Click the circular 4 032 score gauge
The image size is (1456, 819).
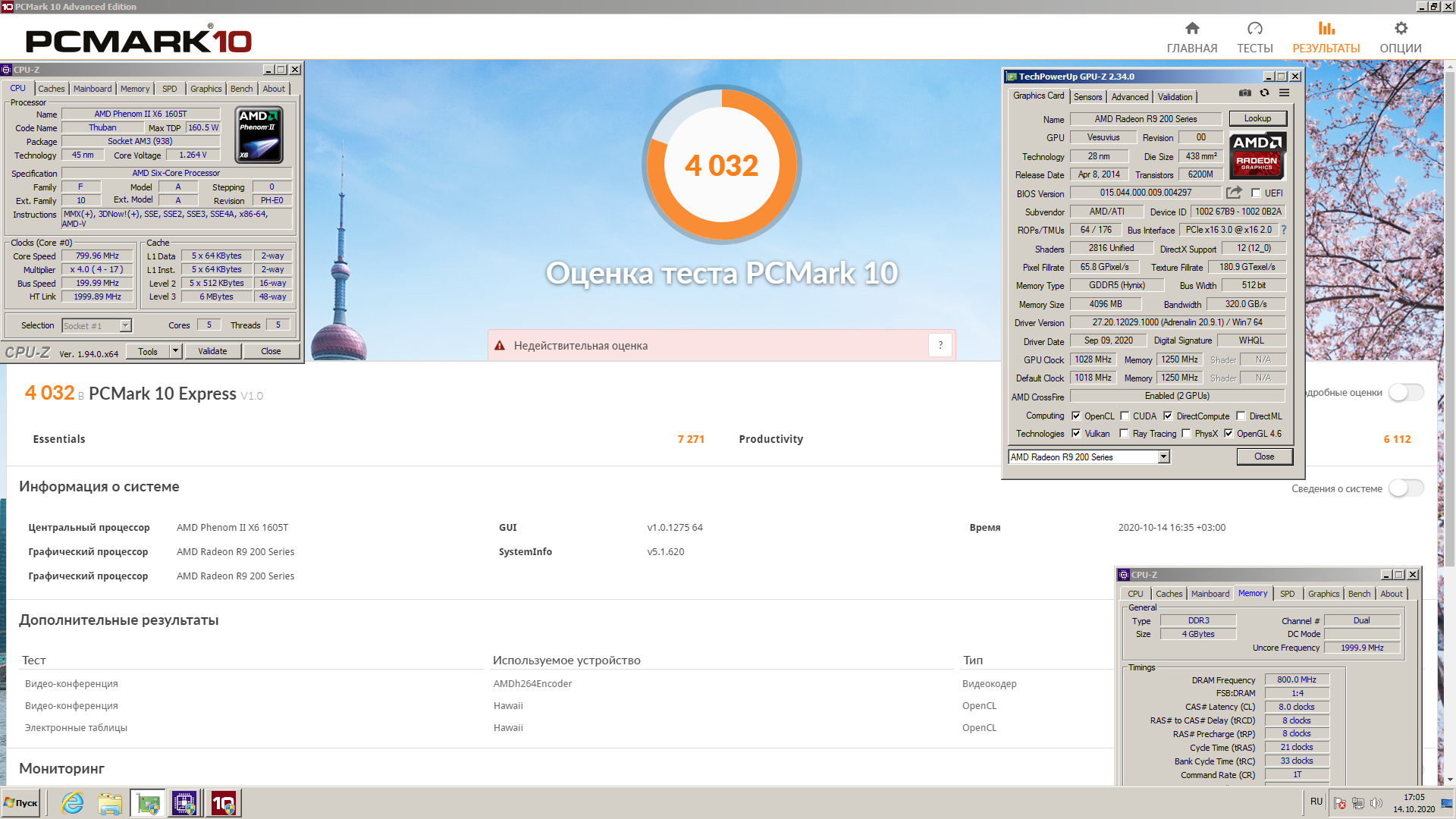(x=721, y=165)
